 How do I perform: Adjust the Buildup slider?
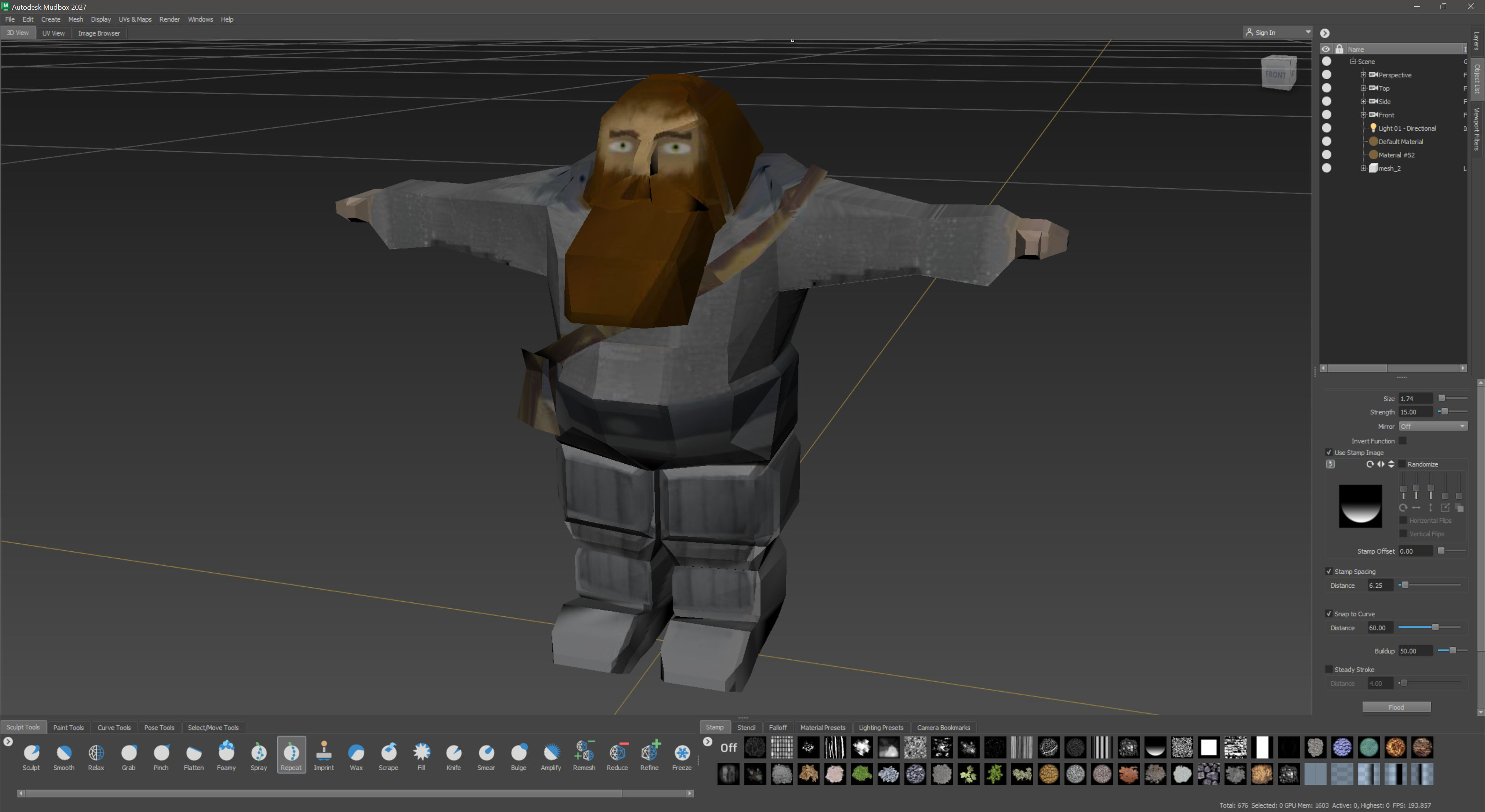click(1452, 651)
